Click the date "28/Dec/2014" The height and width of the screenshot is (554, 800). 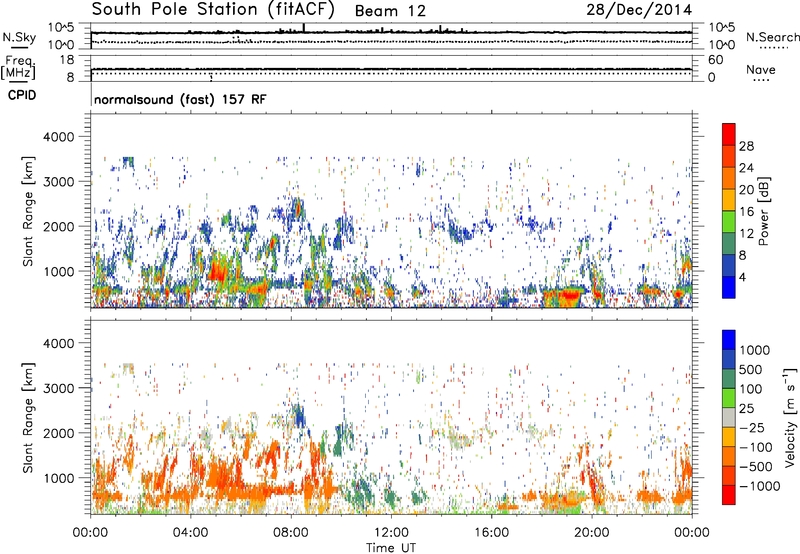[639, 9]
